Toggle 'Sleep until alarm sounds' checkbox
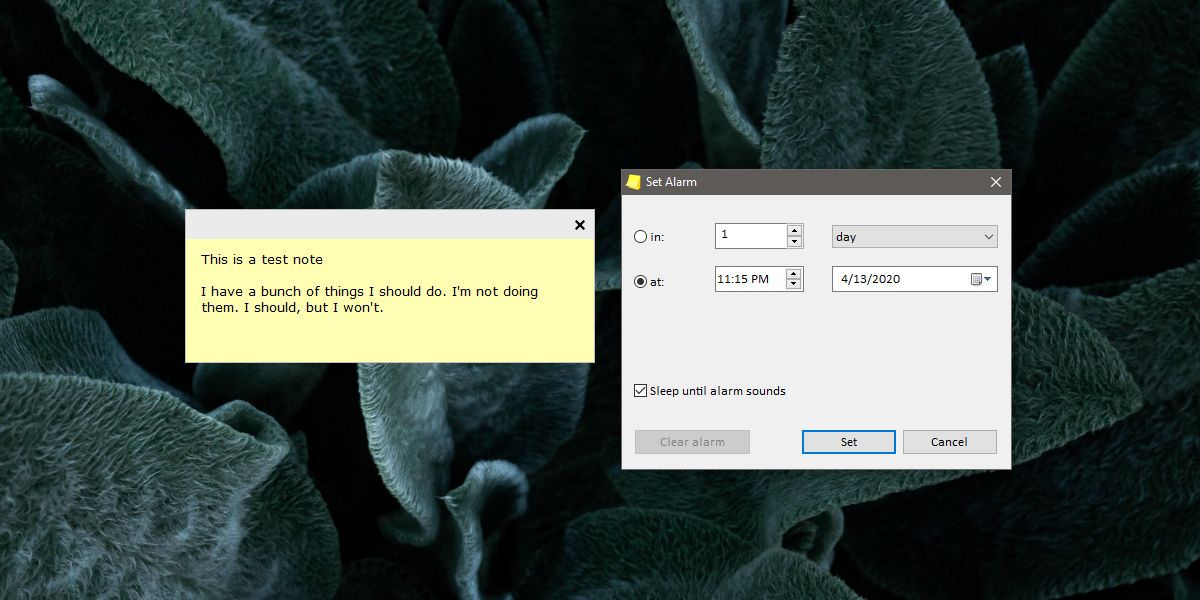The width and height of the screenshot is (1200, 600). pos(640,391)
